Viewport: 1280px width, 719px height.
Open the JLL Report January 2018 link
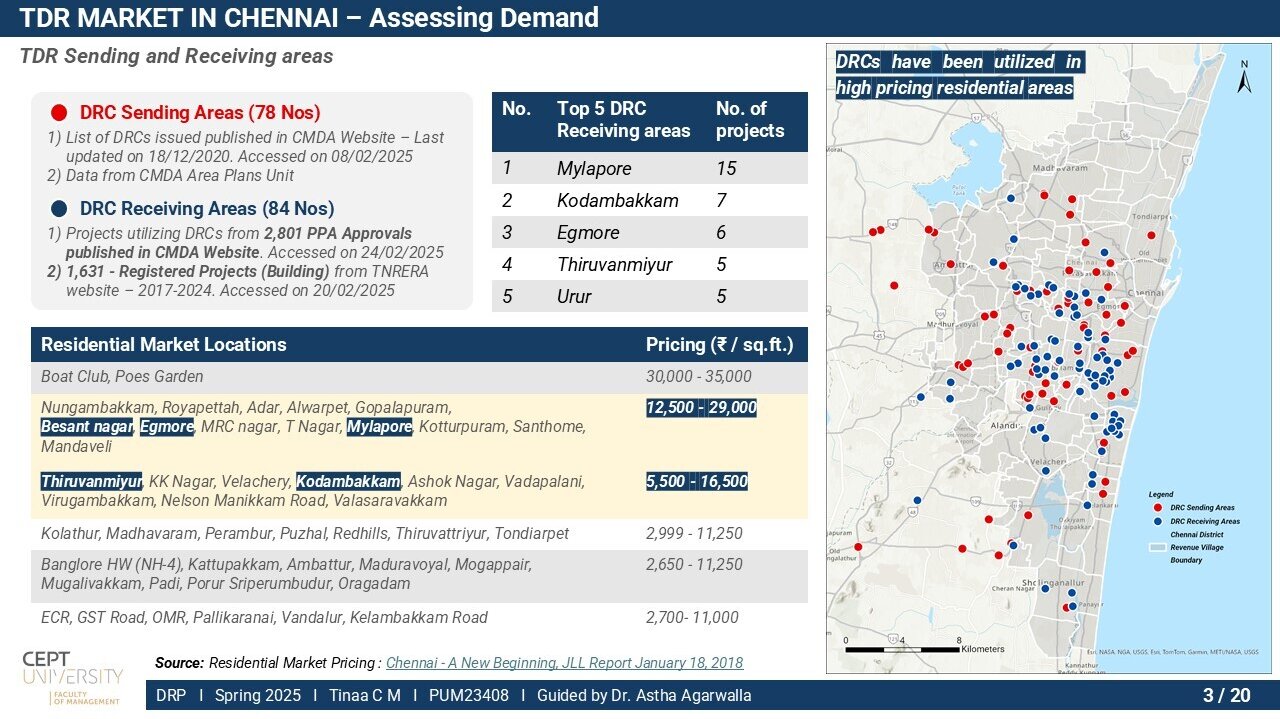pos(564,663)
